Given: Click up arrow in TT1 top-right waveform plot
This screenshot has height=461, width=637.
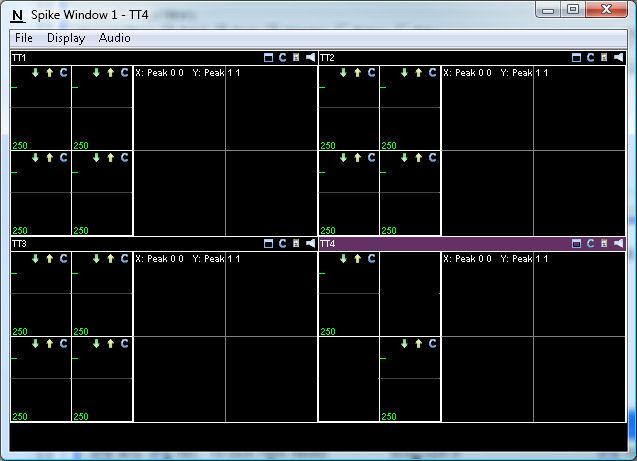Looking at the screenshot, I should coord(110,73).
